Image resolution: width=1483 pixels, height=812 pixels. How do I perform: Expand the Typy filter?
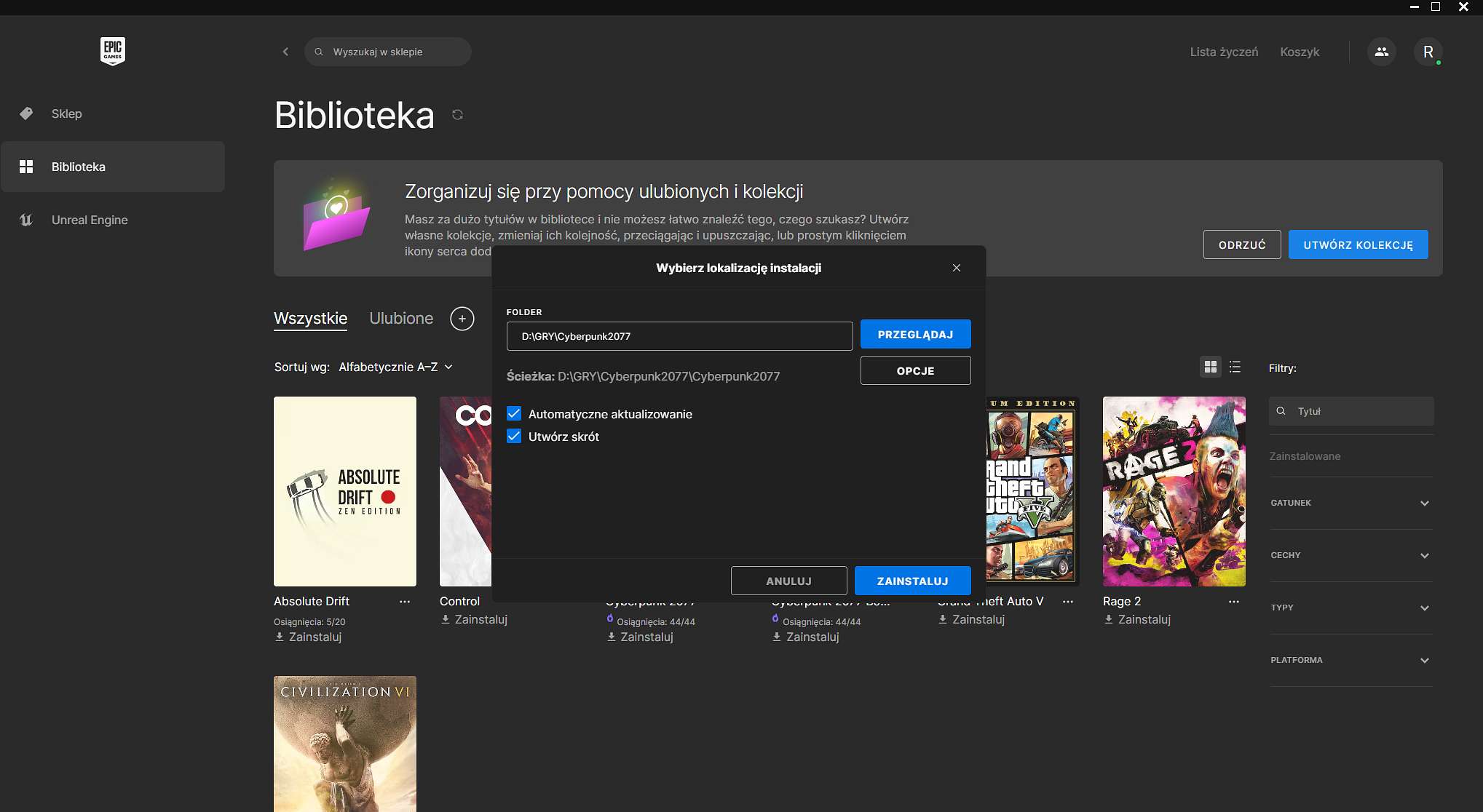(x=1351, y=608)
